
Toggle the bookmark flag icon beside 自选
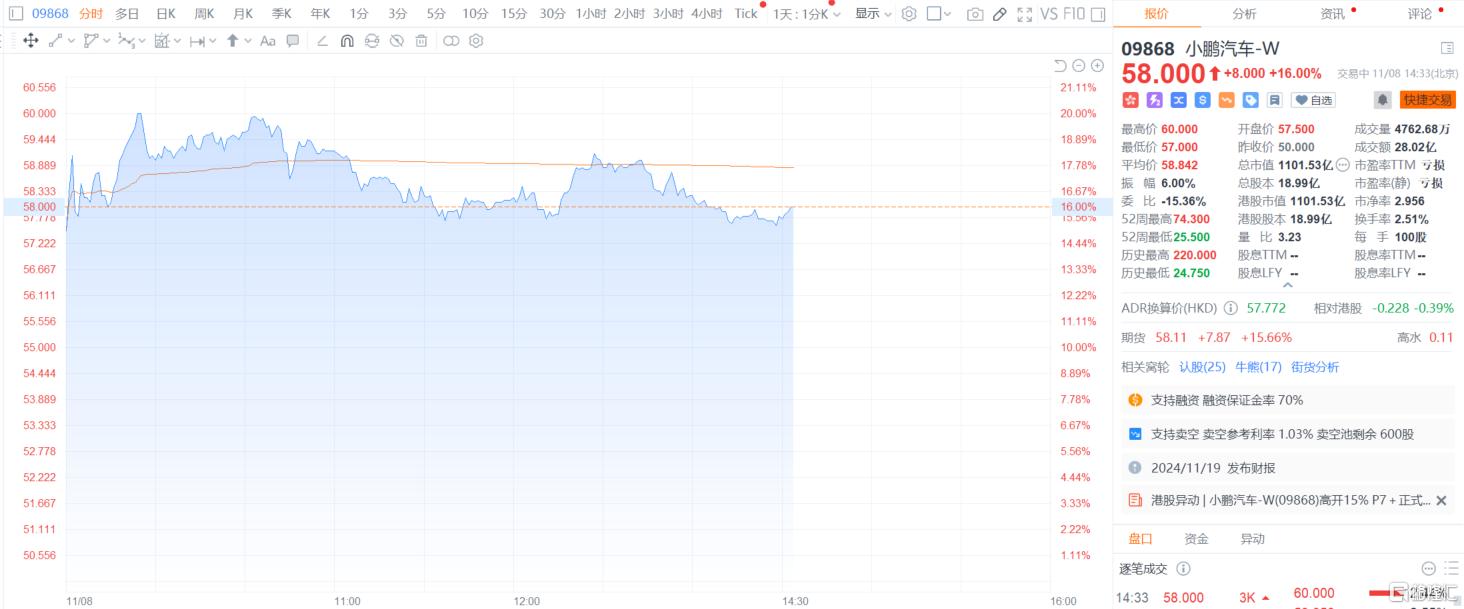(1275, 99)
